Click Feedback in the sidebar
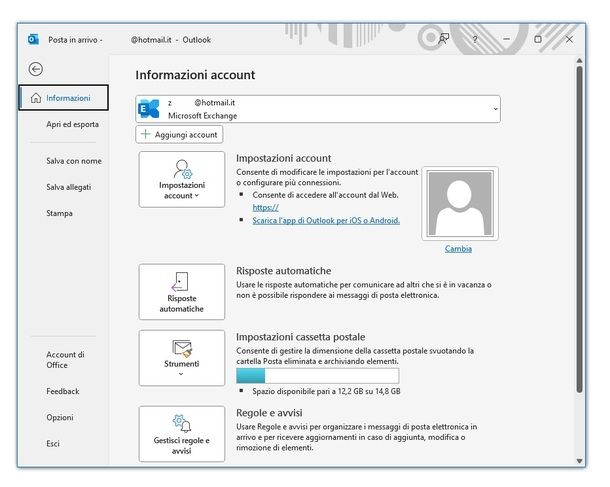This screenshot has height=487, width=610. click(x=63, y=391)
